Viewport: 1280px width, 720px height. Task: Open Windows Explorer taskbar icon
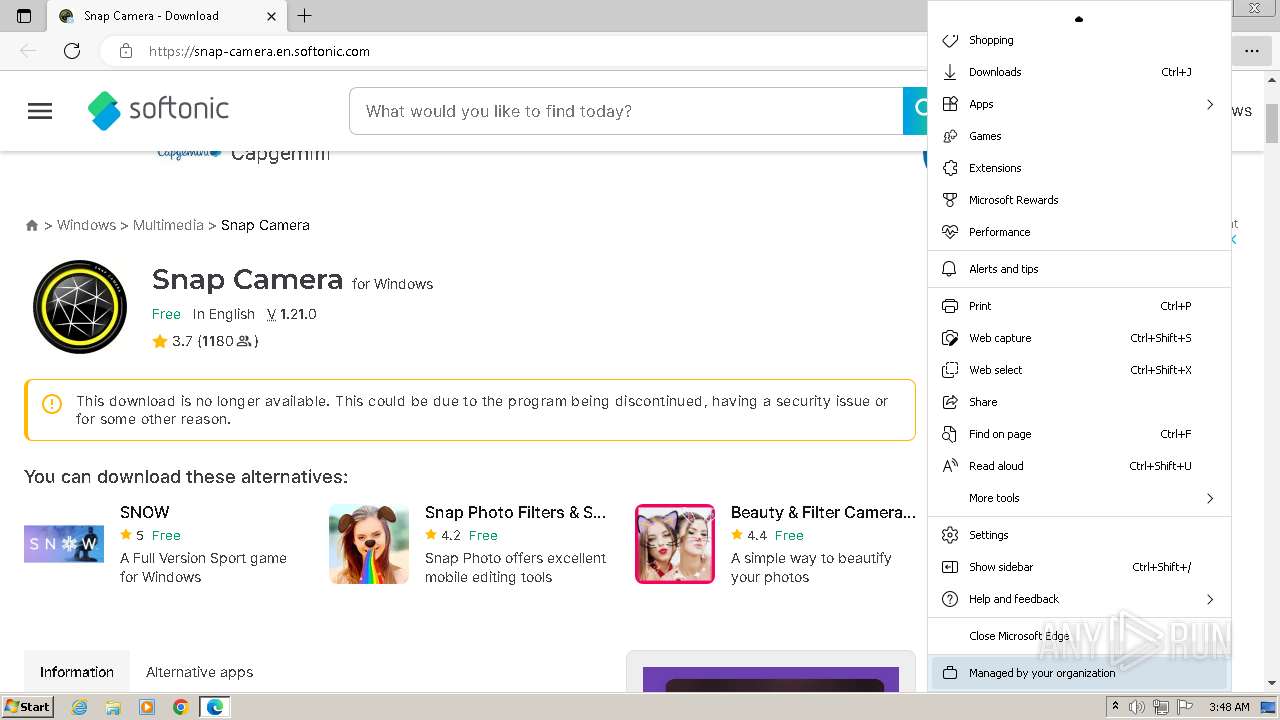pos(113,707)
